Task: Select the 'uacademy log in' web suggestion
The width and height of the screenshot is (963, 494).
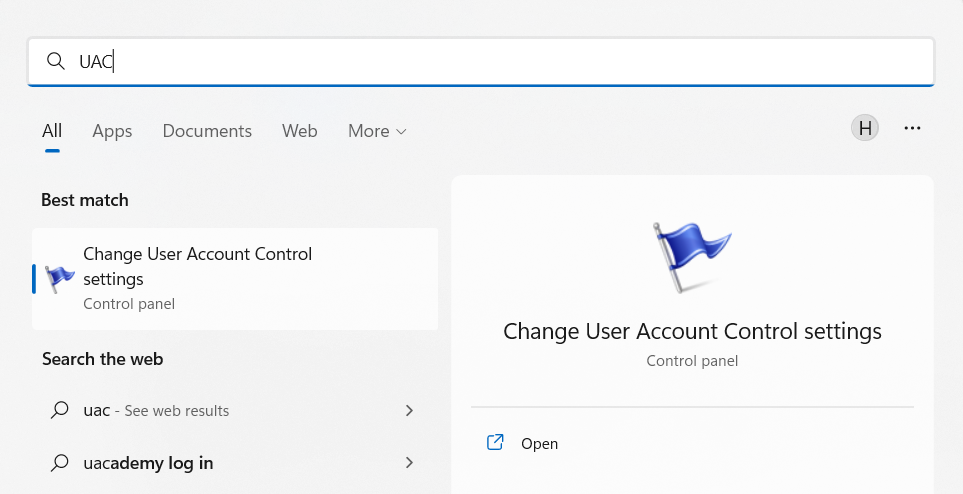Action: (148, 463)
